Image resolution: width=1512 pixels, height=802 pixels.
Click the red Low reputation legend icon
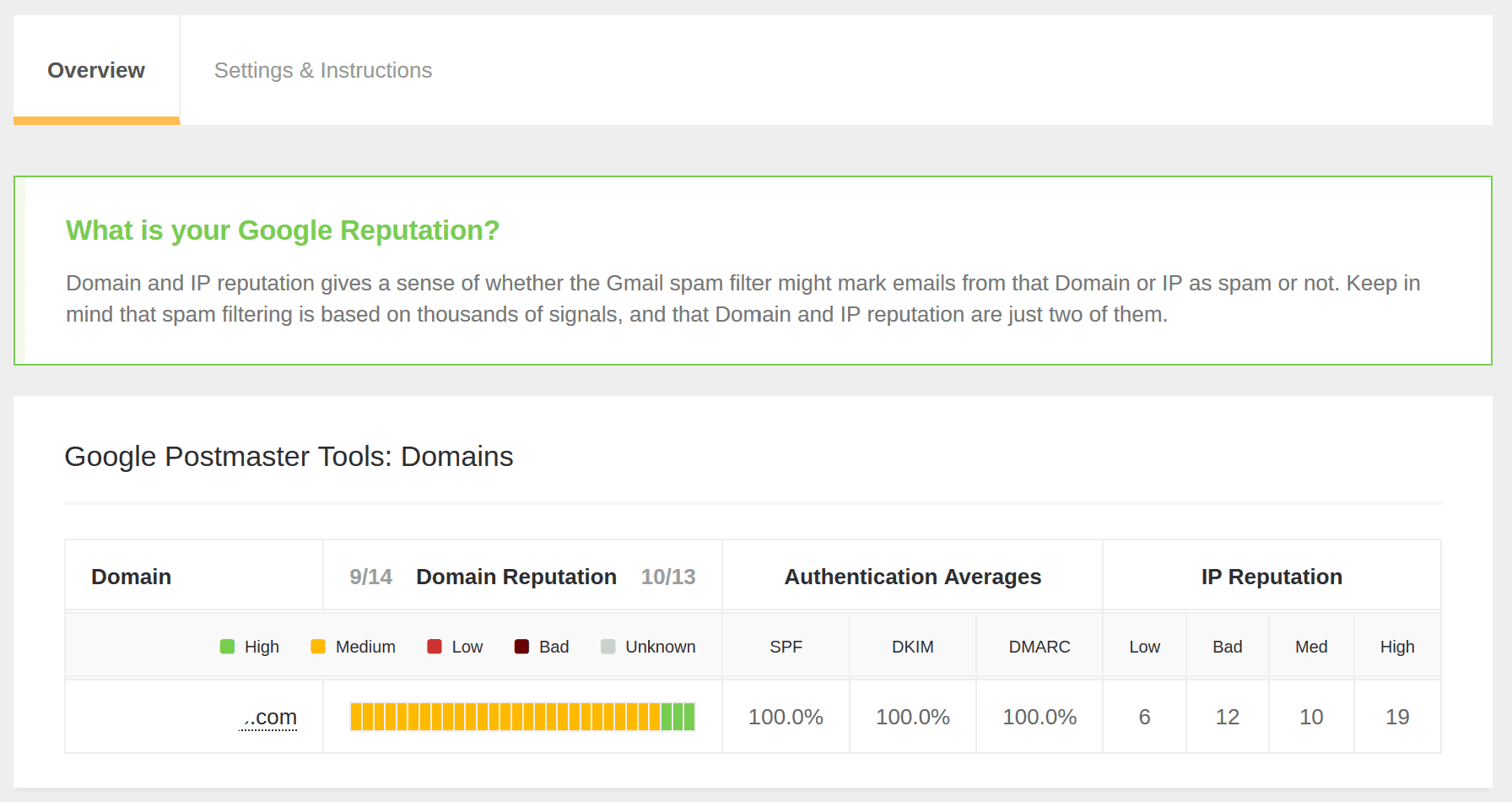pos(435,647)
